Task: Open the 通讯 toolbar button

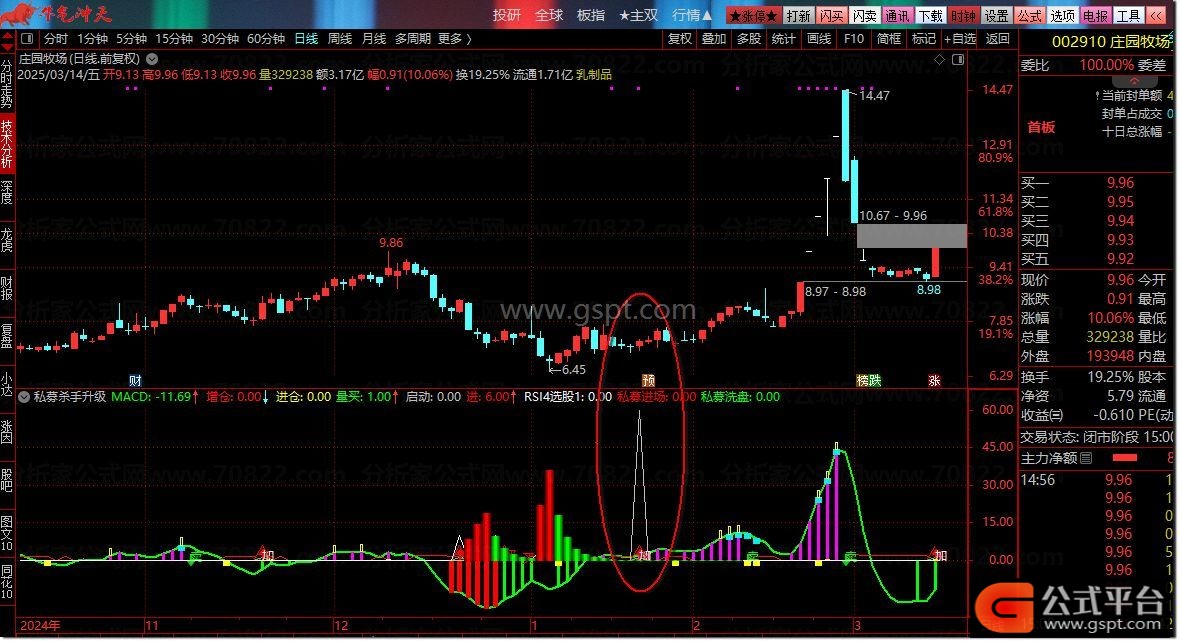Action: click(x=897, y=16)
